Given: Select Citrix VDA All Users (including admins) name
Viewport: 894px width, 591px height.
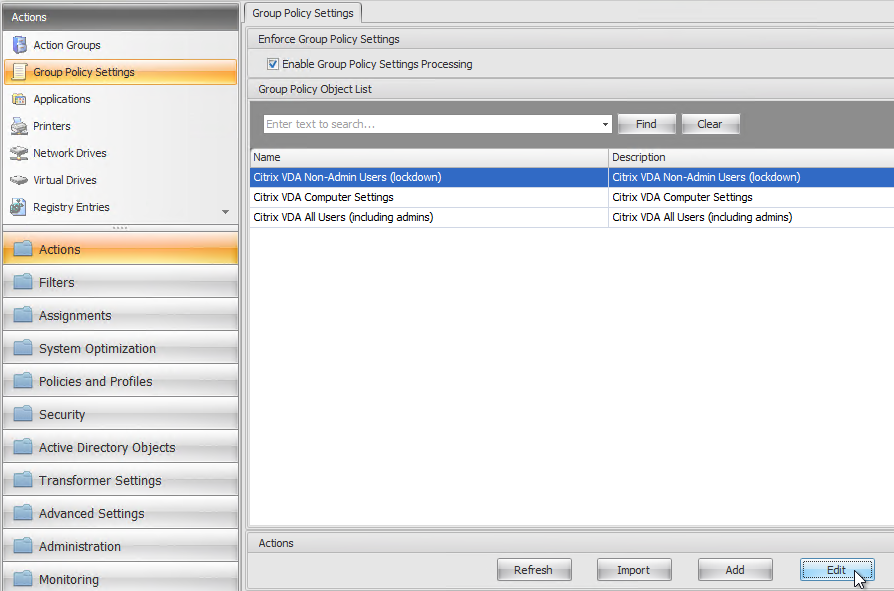Looking at the screenshot, I should pos(429,217).
